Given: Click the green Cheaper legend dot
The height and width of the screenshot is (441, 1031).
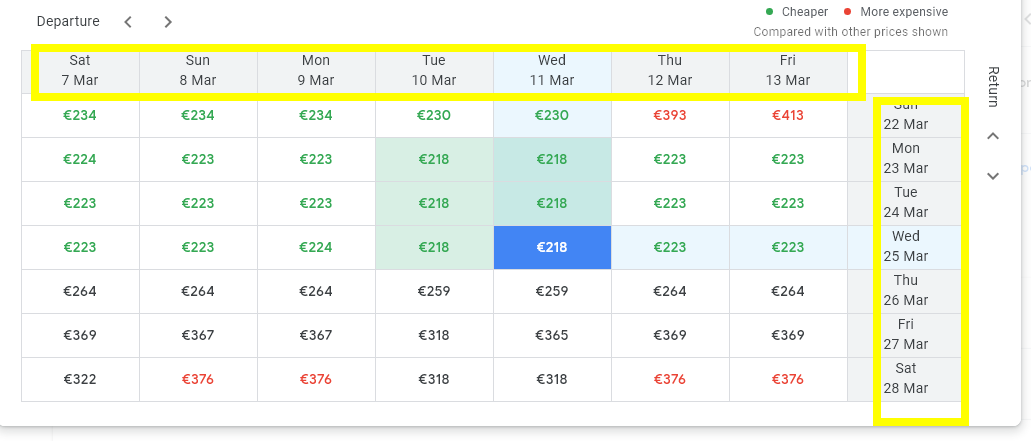Looking at the screenshot, I should pyautogui.click(x=769, y=12).
